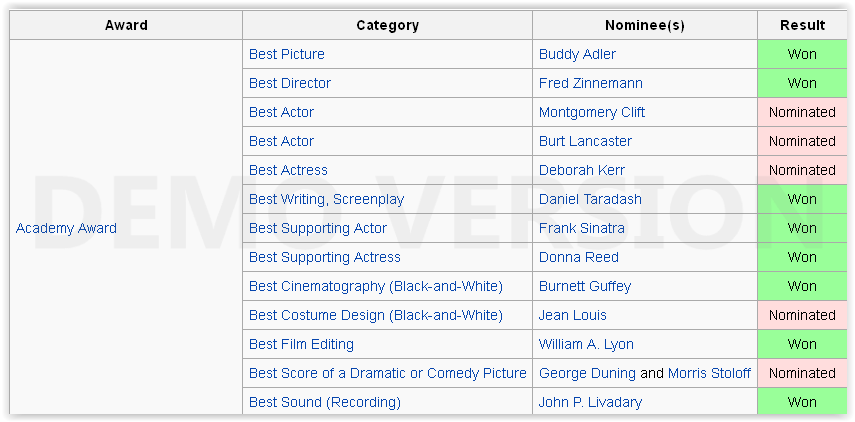Open Best Writing, Screenplay link

326,199
